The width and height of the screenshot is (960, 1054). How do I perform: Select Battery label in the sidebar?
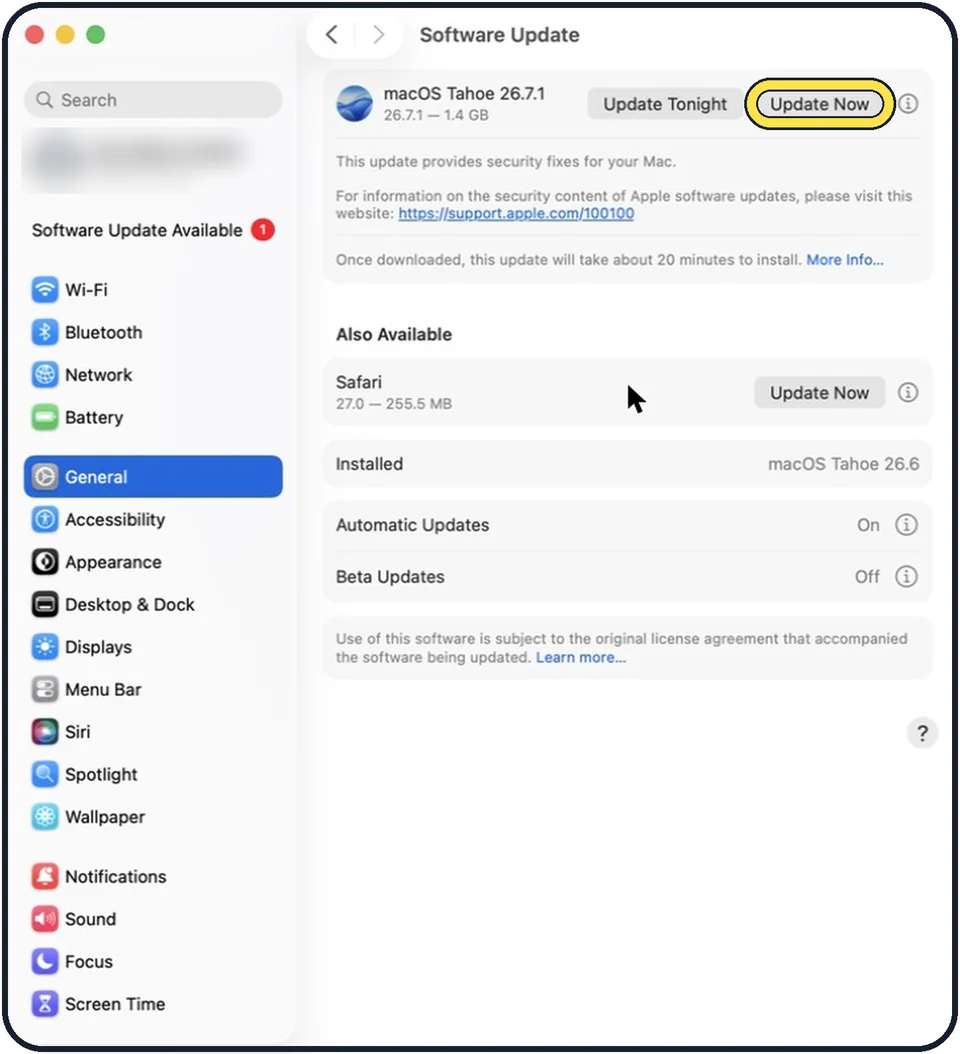pyautogui.click(x=93, y=417)
